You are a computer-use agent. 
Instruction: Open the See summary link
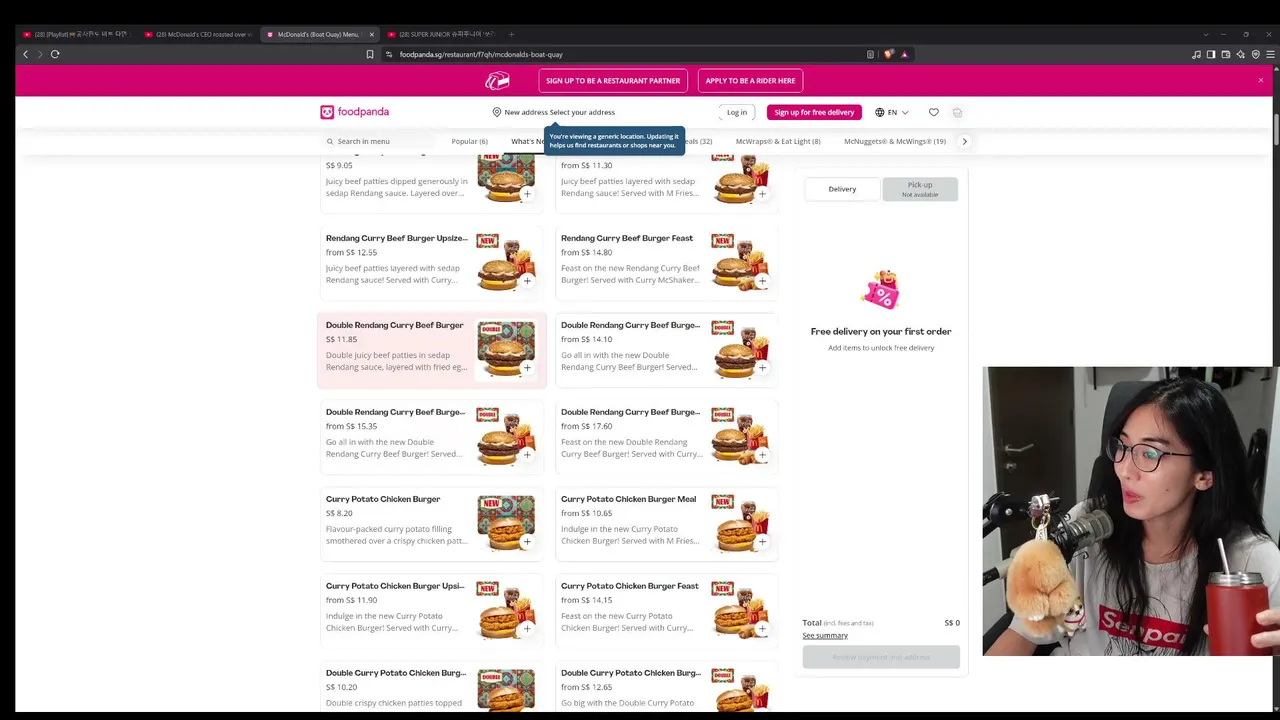825,635
